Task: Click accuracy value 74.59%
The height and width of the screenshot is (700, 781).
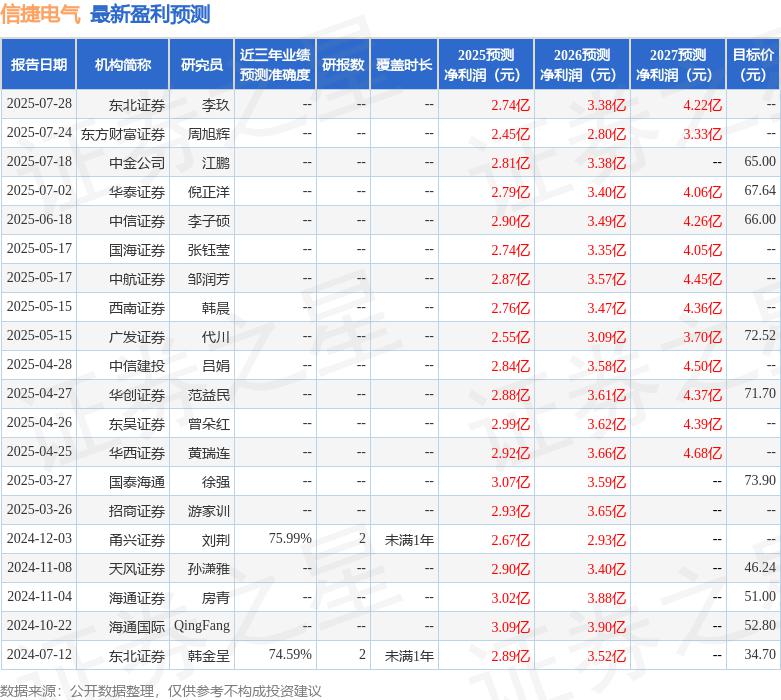Action: [x=290, y=654]
